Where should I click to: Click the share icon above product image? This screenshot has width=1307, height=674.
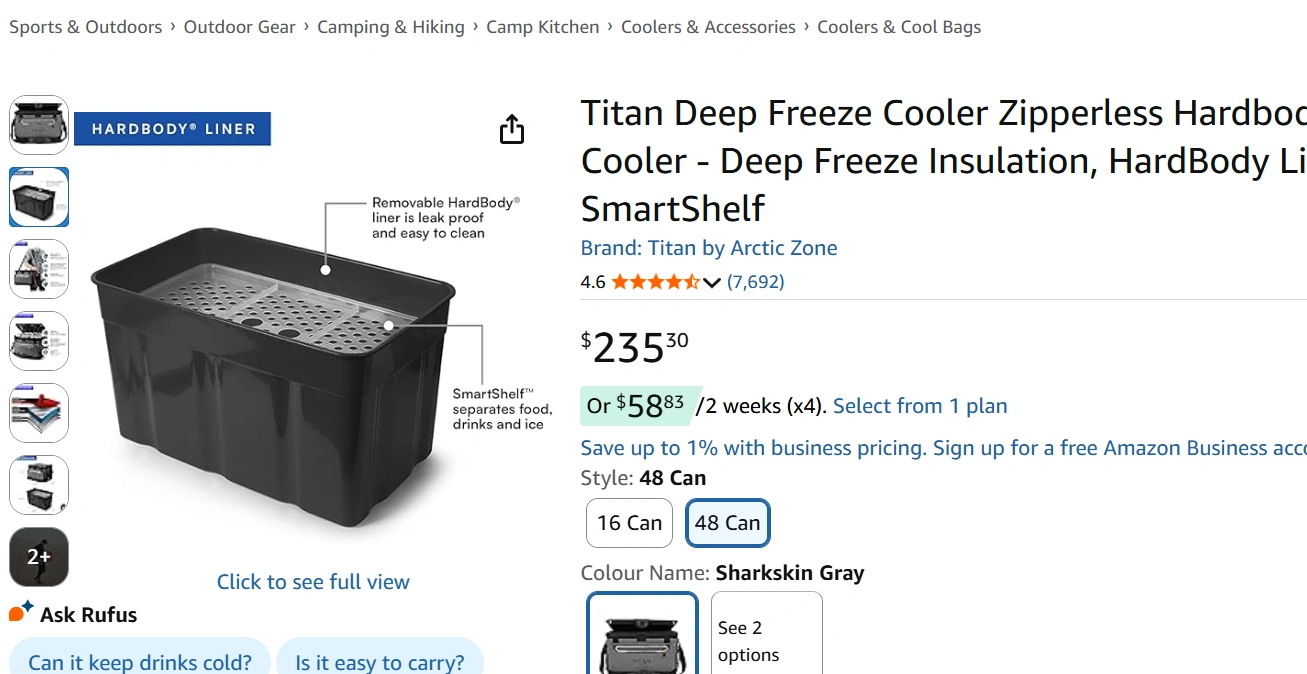(x=511, y=129)
